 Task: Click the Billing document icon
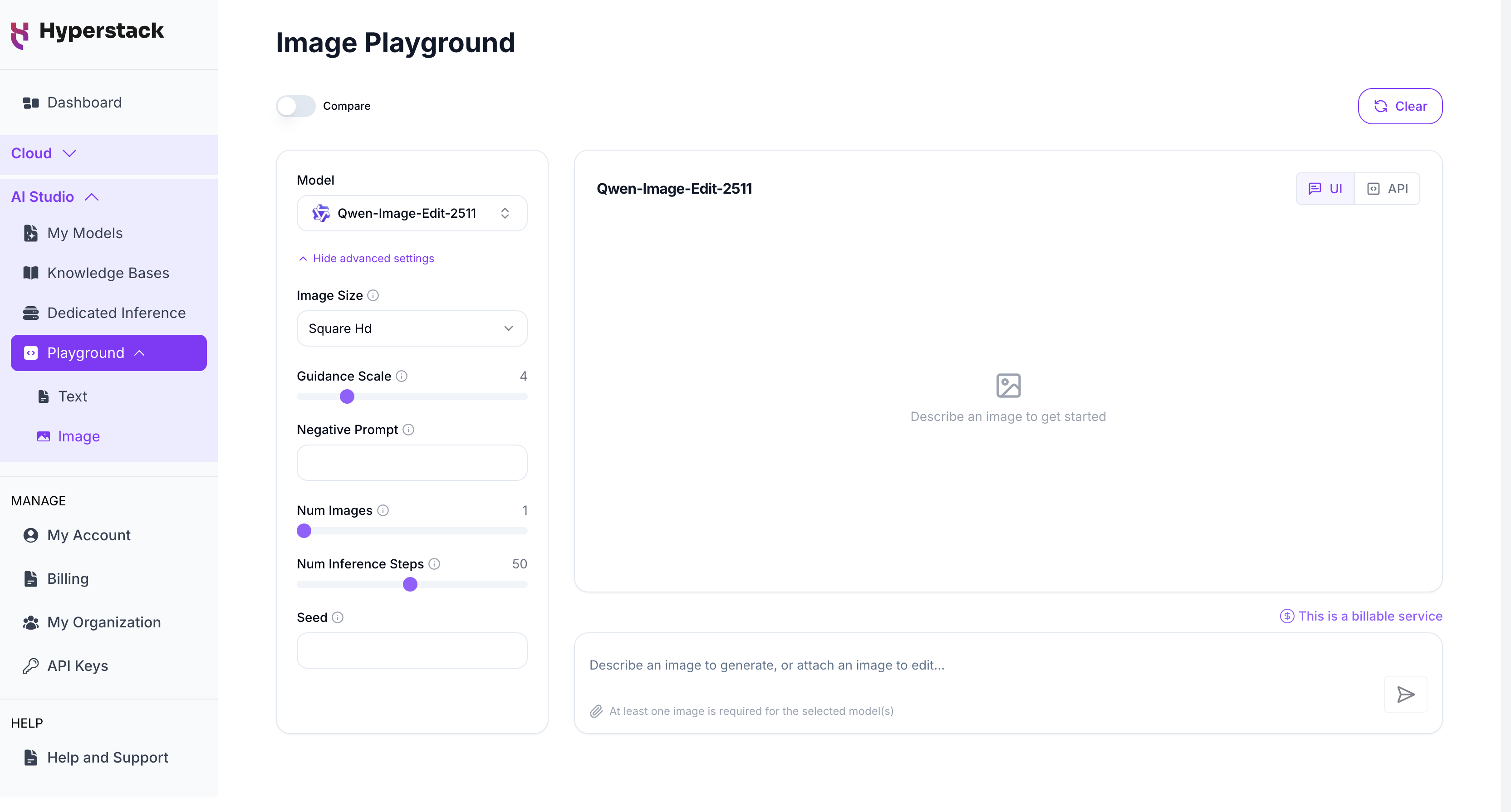pyautogui.click(x=30, y=579)
